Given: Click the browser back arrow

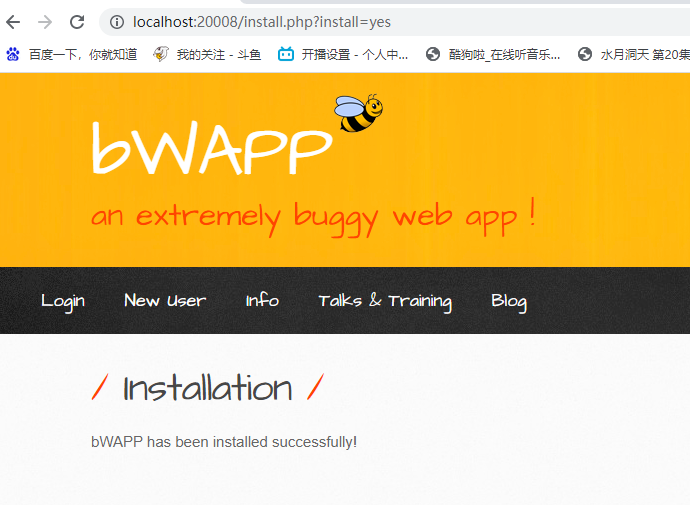Looking at the screenshot, I should [13, 22].
